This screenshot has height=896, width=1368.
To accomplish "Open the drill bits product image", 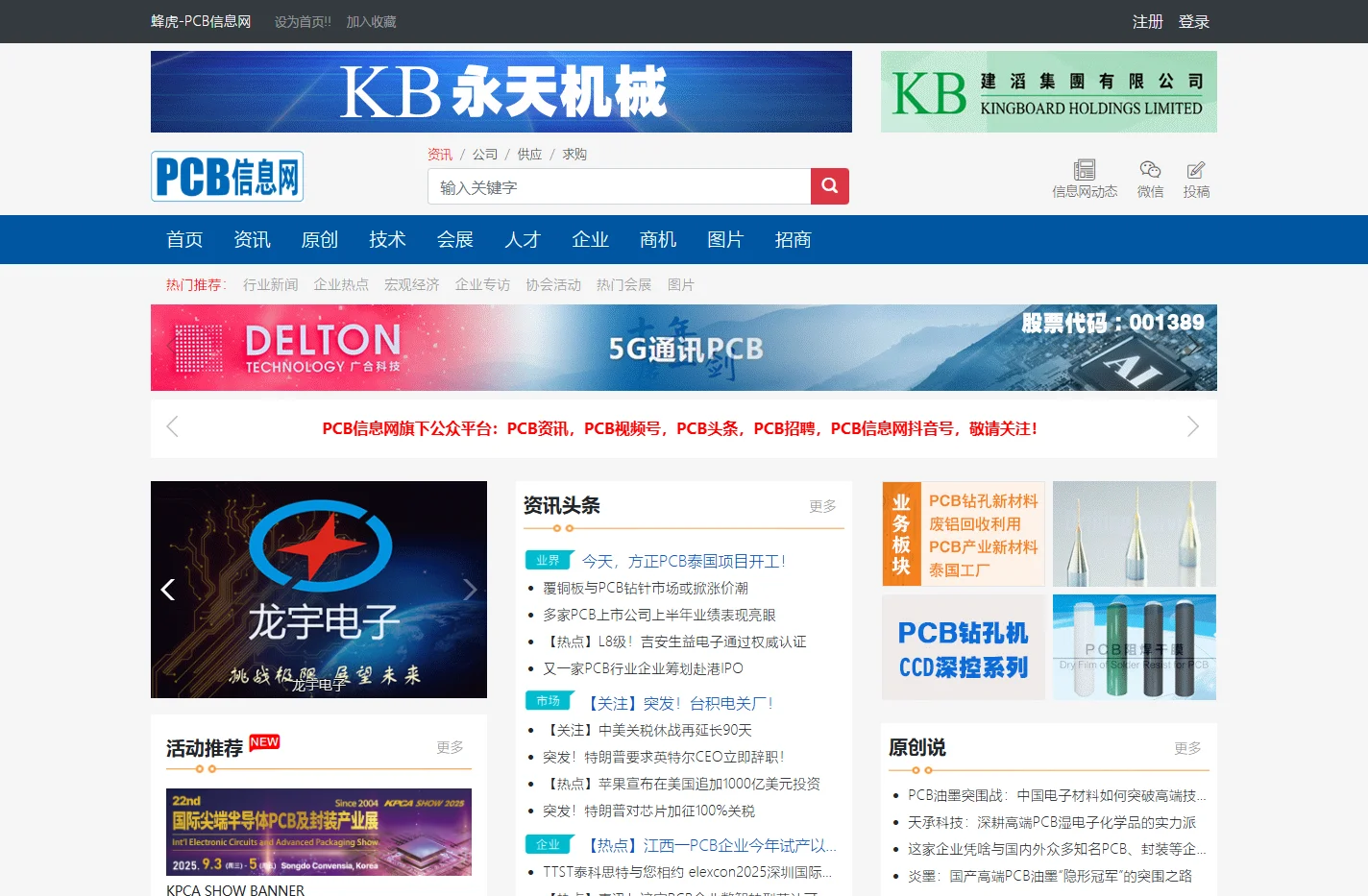I will coord(1135,534).
